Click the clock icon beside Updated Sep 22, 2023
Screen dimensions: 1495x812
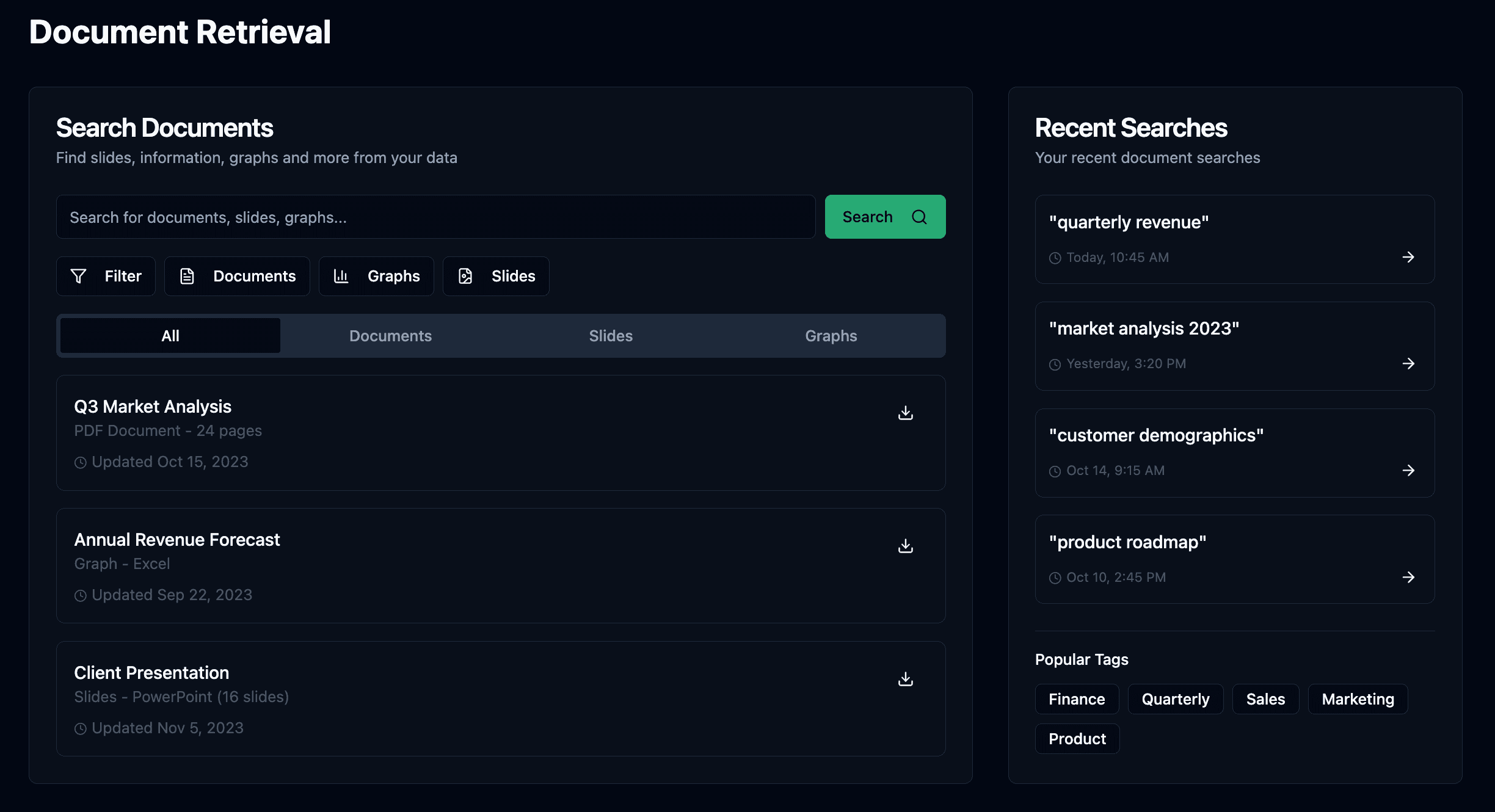(80, 596)
